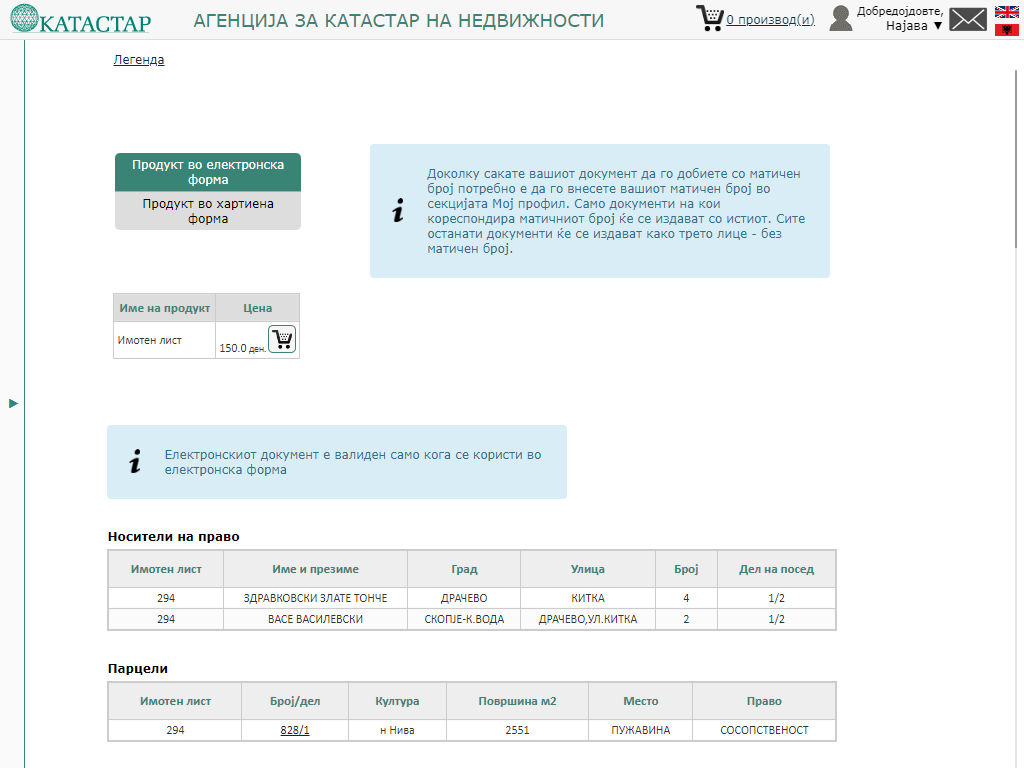
Task: Select the ВАСЕ ВАСИЛЕВСКИ owner row
Action: point(315,619)
